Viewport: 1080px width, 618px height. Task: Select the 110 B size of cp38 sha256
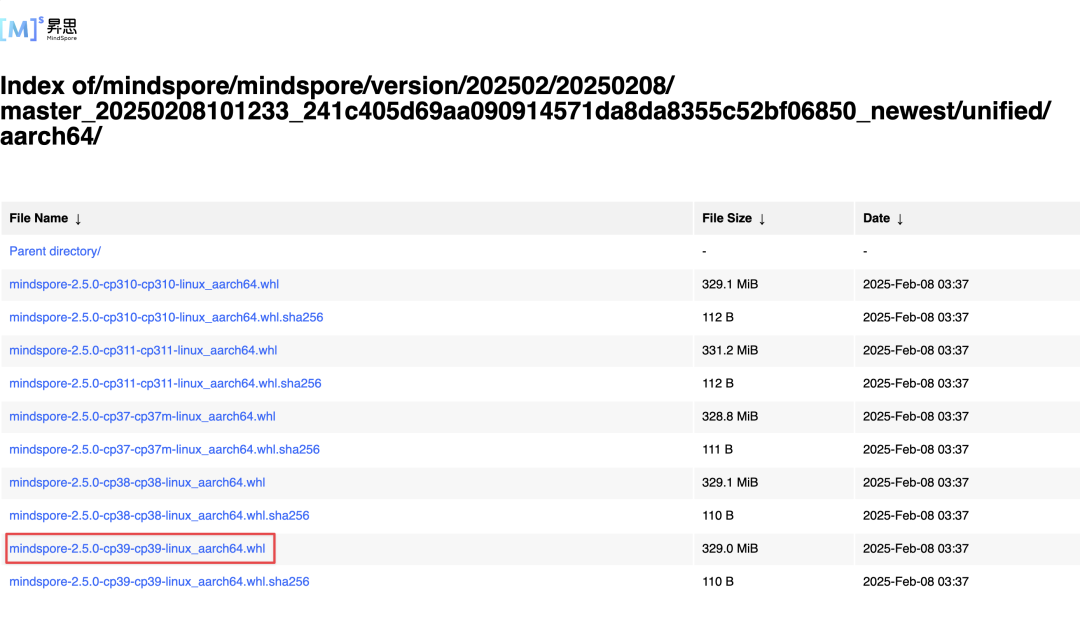[718, 516]
